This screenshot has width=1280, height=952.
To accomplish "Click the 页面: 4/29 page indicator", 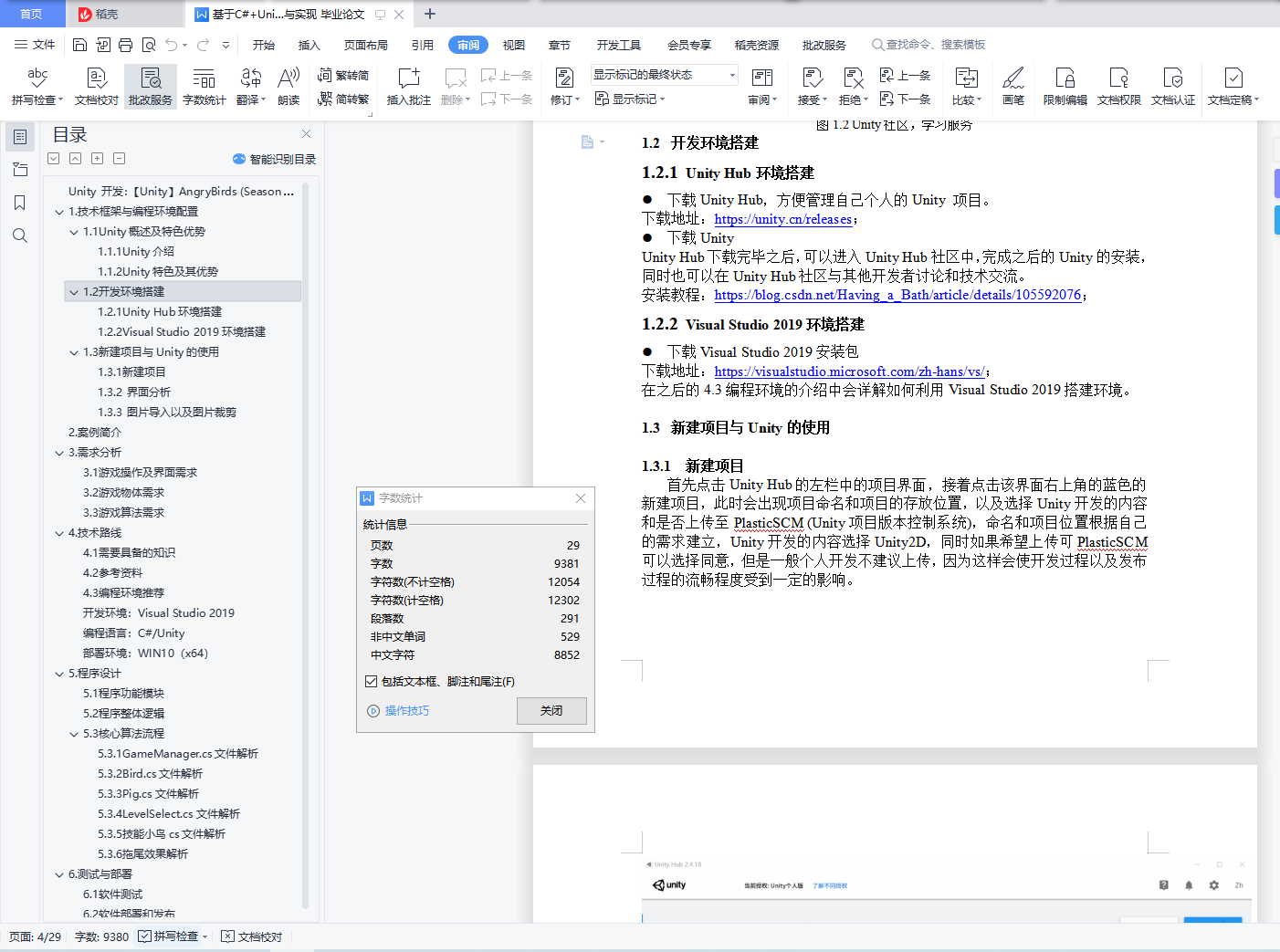I will pyautogui.click(x=36, y=936).
